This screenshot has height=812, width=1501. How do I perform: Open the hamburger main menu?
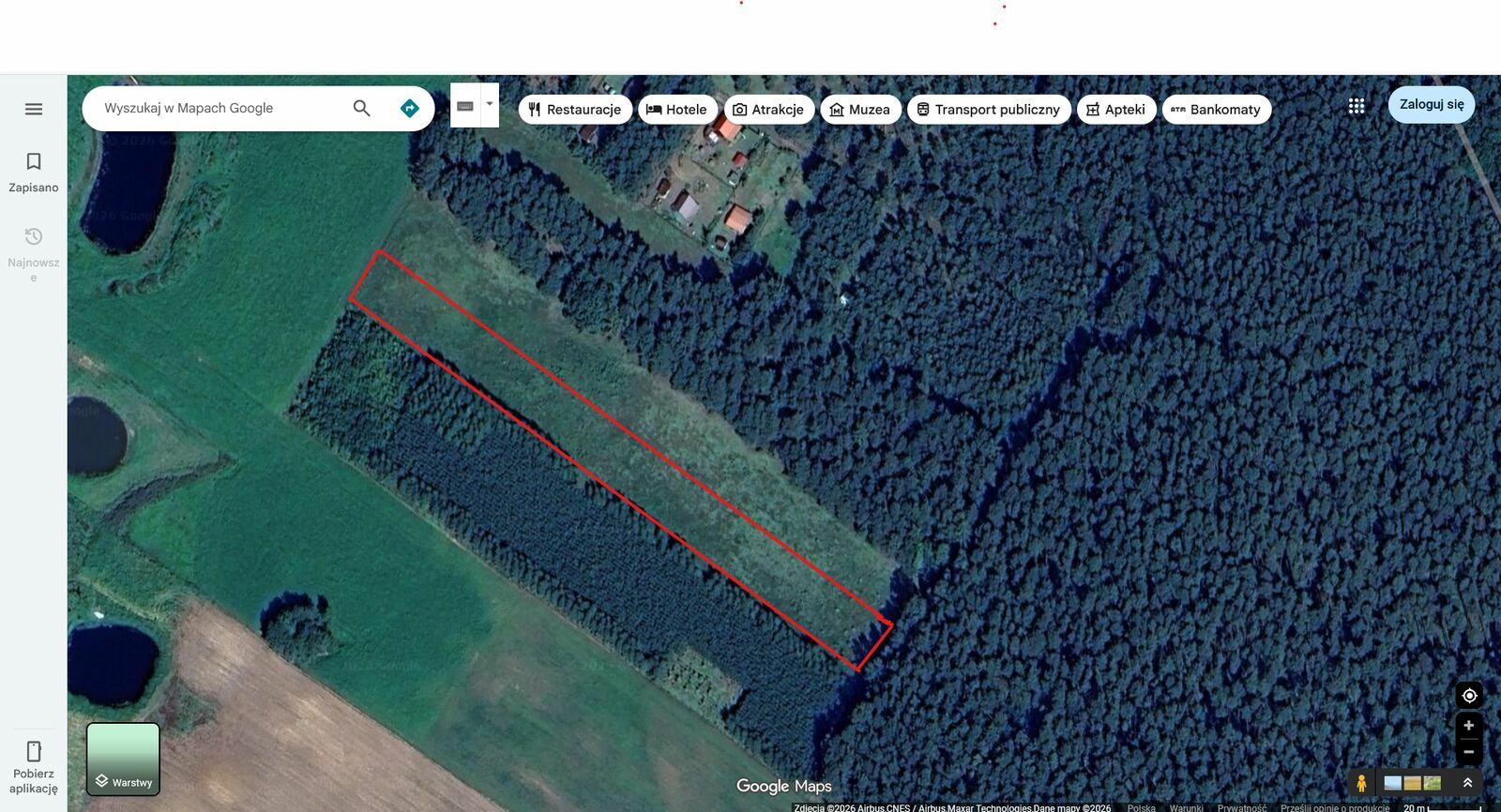click(34, 109)
